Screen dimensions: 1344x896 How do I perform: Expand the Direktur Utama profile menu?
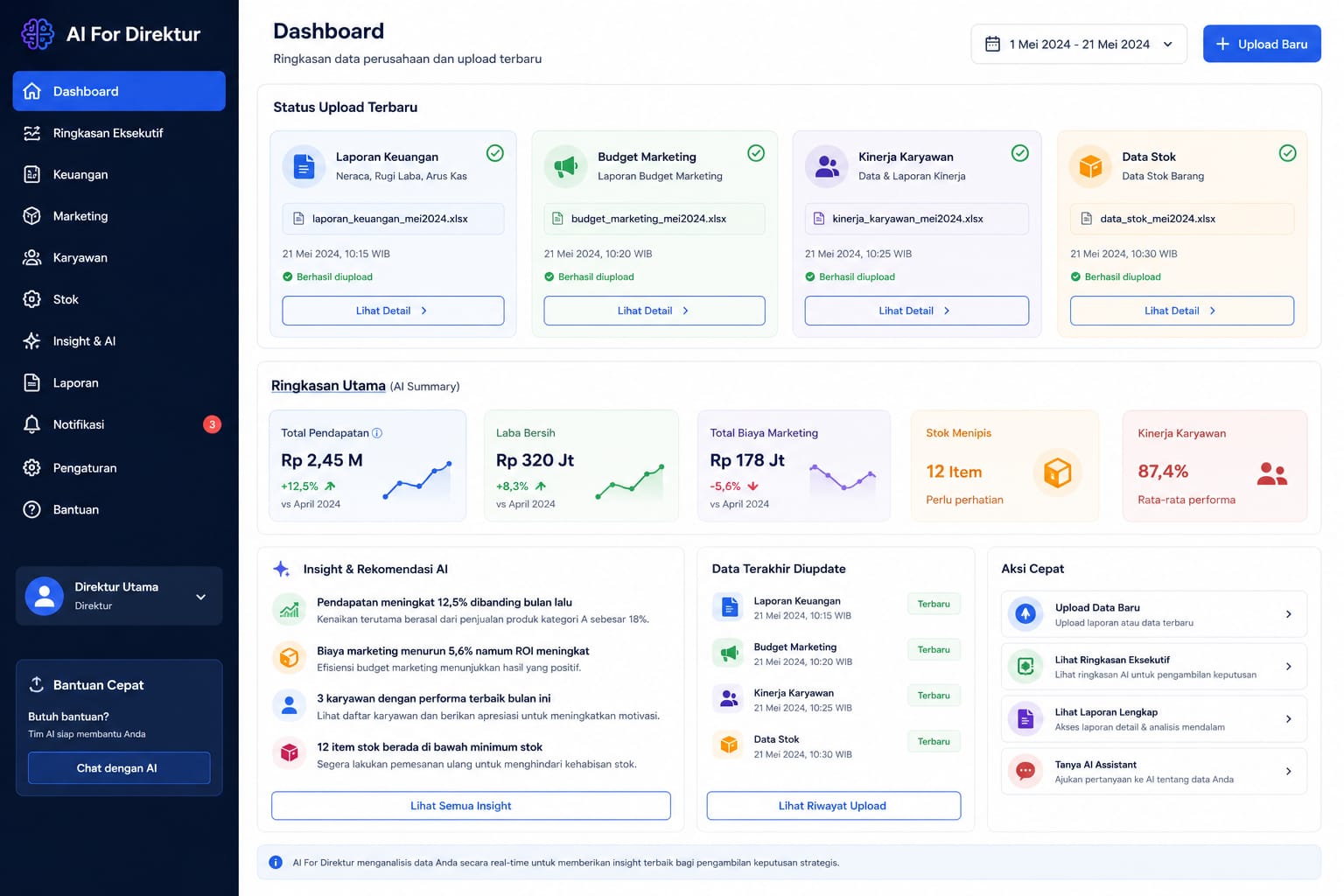tap(200, 597)
